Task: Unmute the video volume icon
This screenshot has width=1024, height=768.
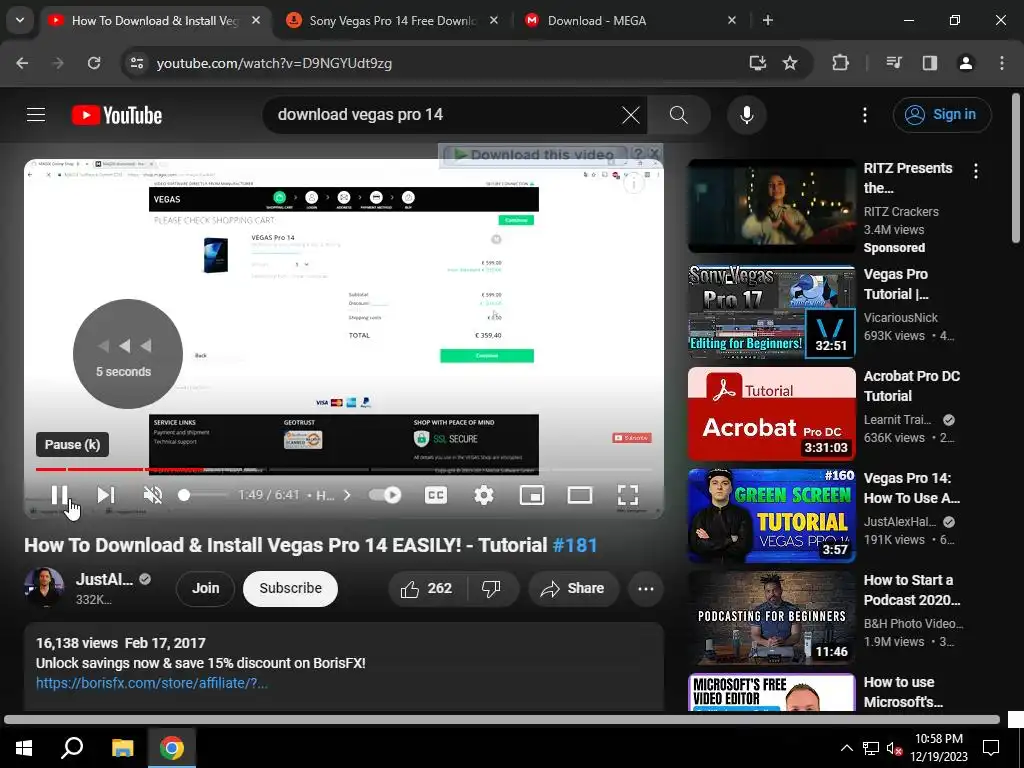Action: pos(153,495)
